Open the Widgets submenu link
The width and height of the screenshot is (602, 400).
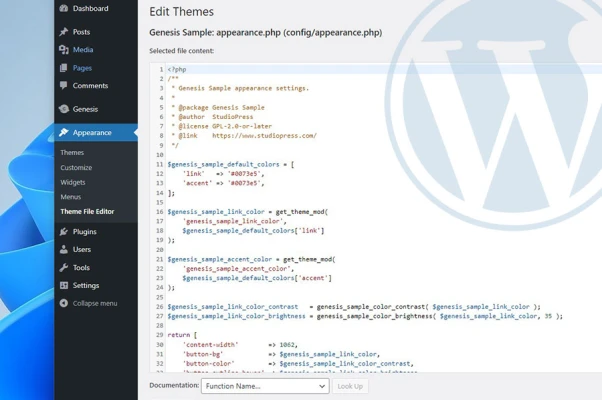(x=73, y=182)
